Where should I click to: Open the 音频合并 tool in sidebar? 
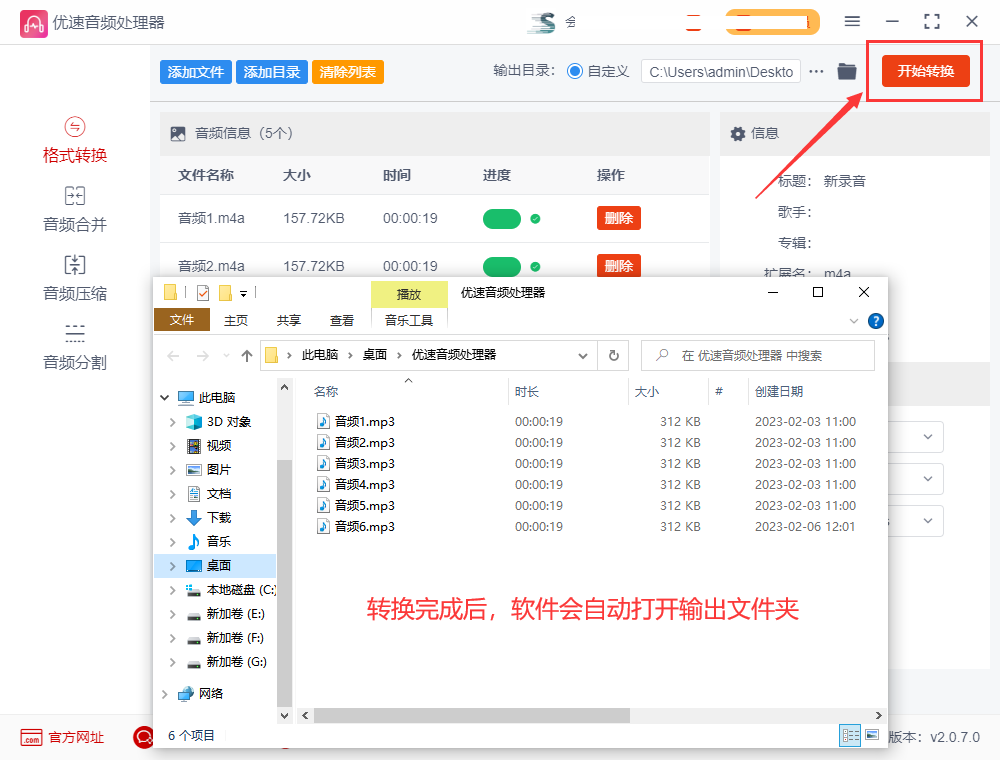pyautogui.click(x=75, y=208)
